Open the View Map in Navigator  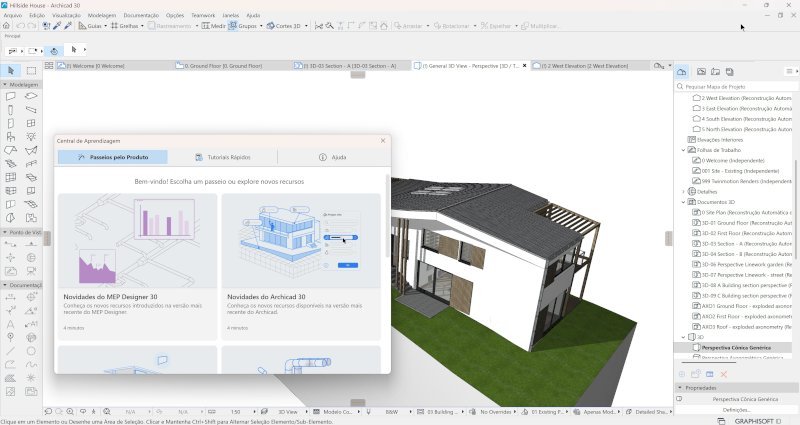pos(702,72)
